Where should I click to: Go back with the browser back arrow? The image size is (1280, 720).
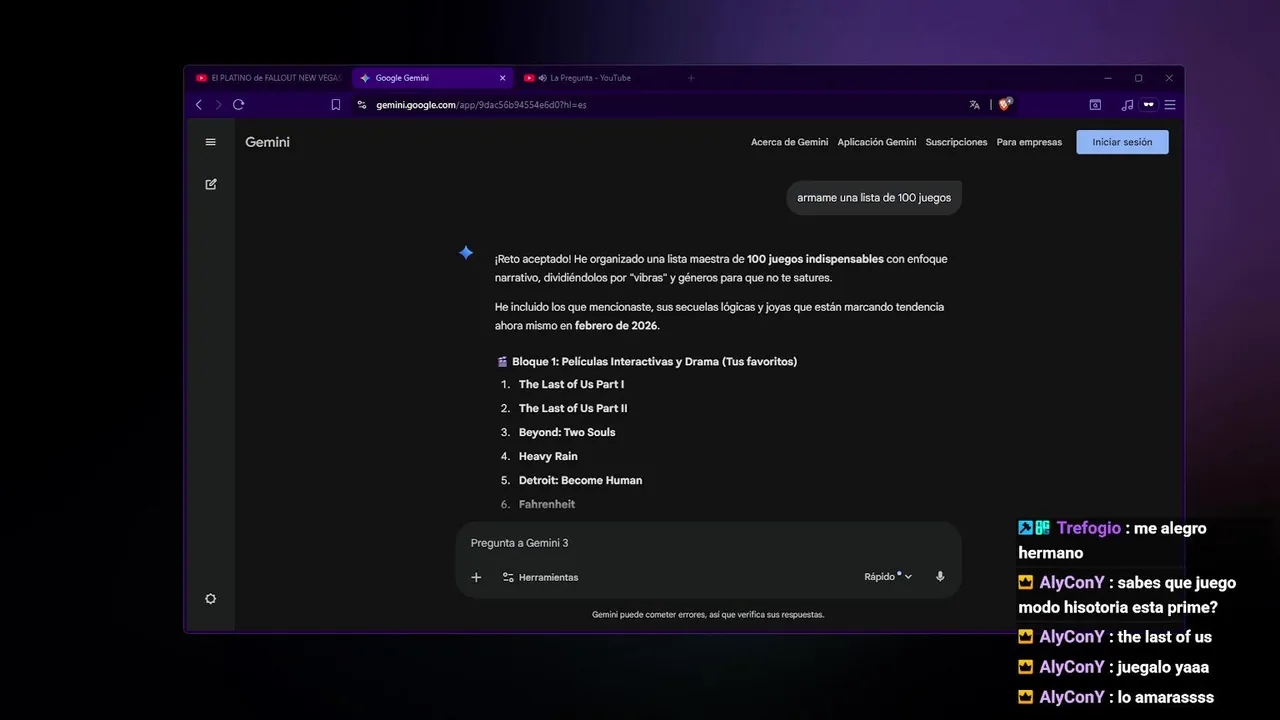tap(198, 104)
